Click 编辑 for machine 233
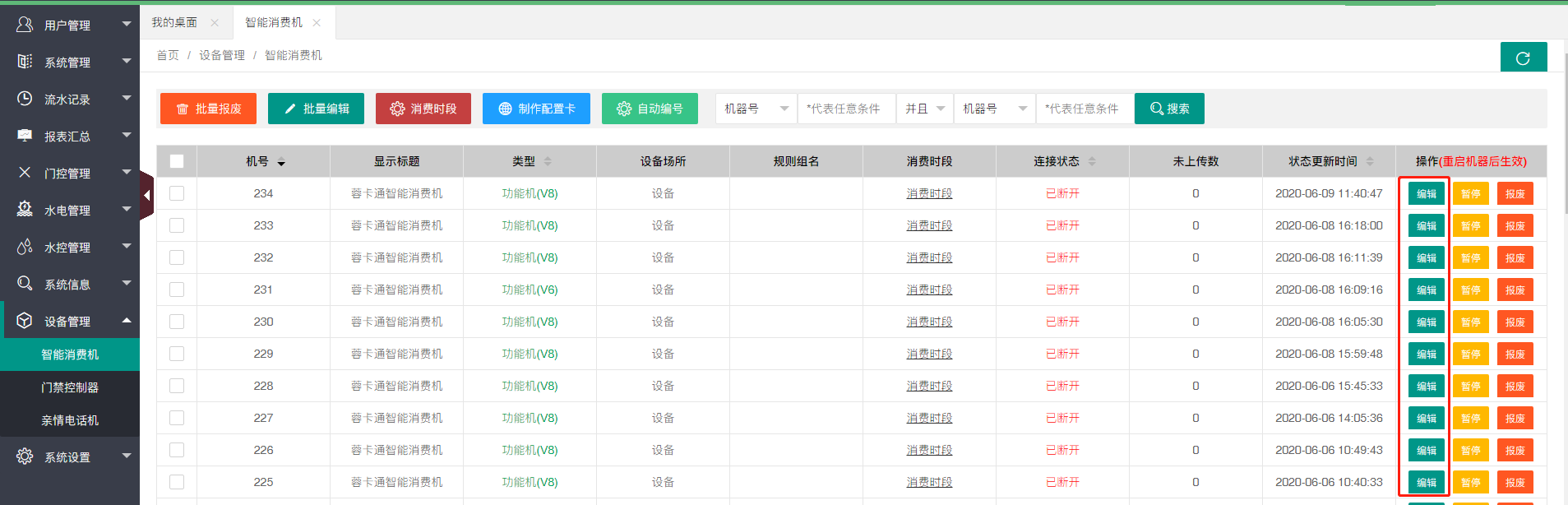 click(x=1426, y=226)
